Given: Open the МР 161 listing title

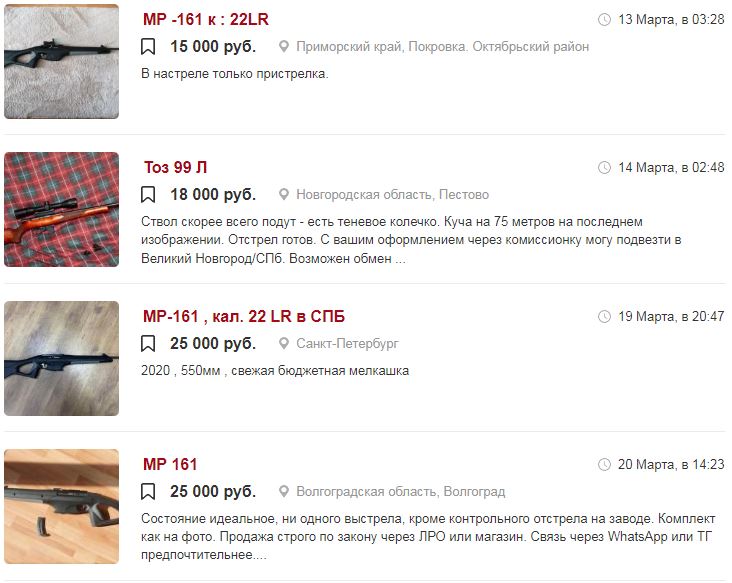Looking at the screenshot, I should [170, 464].
